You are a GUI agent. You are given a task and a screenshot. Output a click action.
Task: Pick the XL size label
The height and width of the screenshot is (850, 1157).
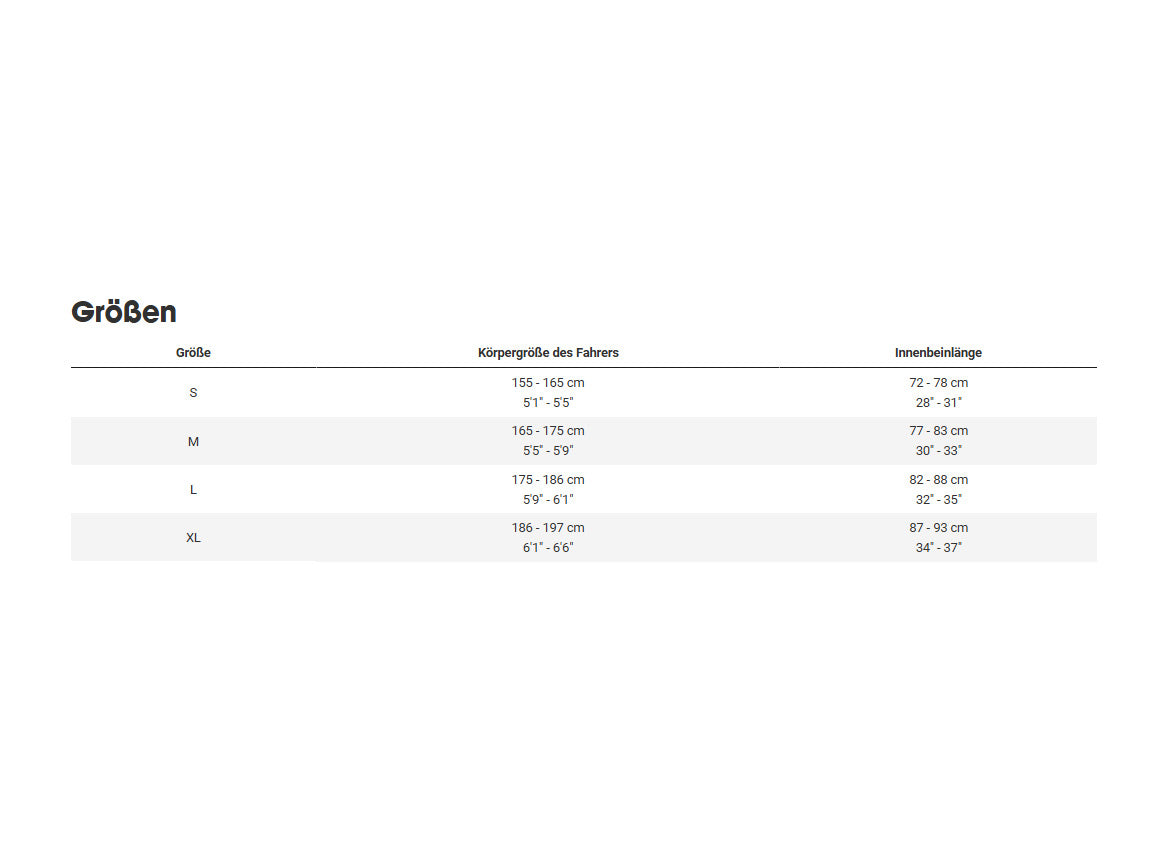(193, 538)
